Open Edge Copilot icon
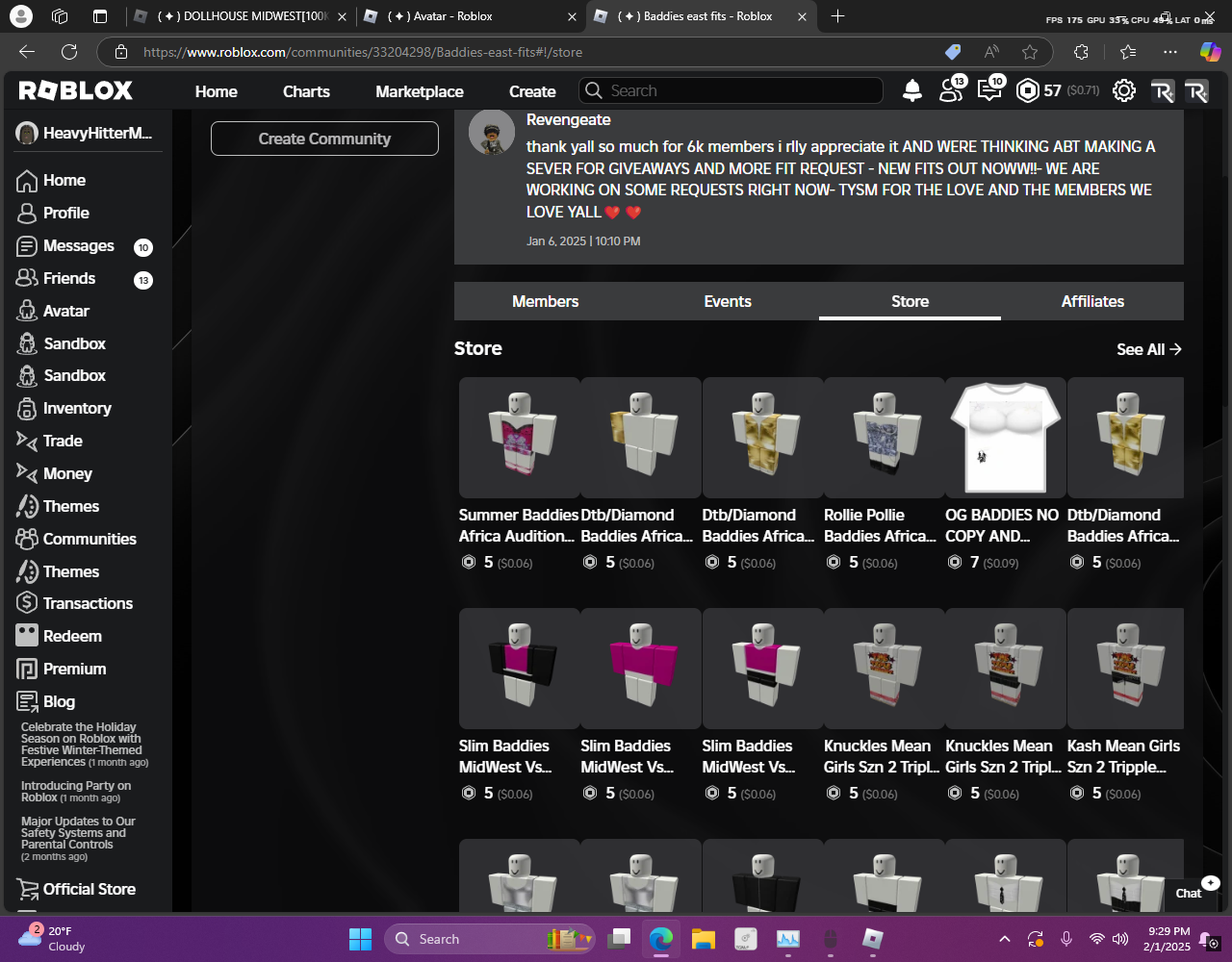 click(x=1210, y=52)
